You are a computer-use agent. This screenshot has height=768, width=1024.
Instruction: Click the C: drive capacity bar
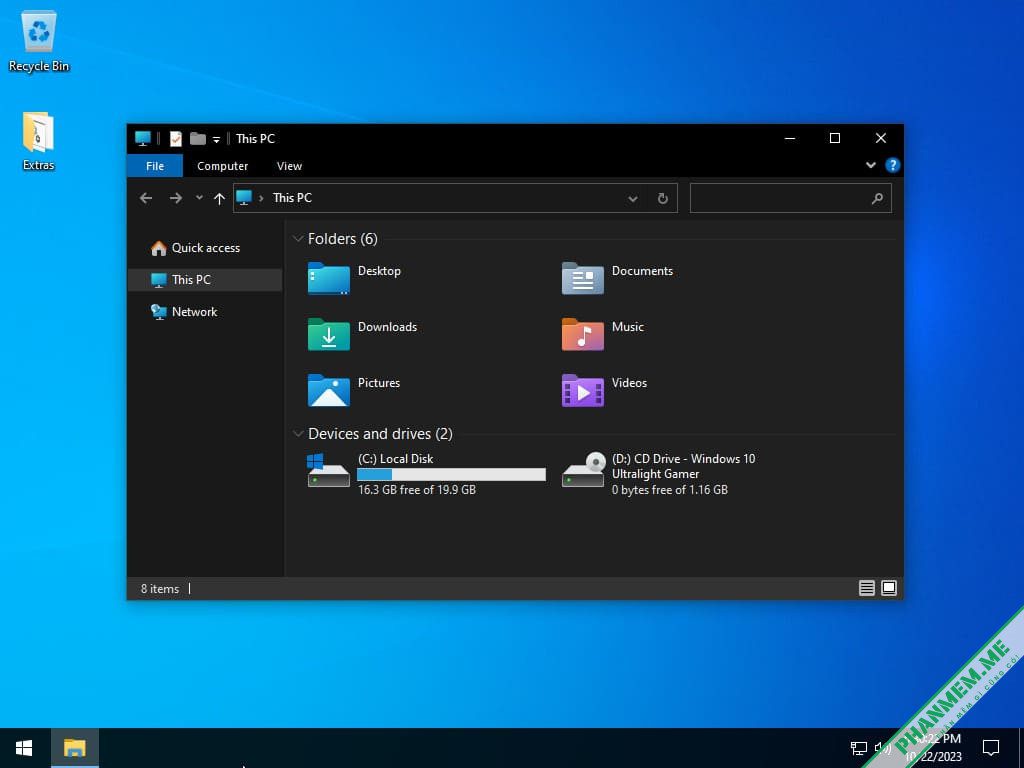coord(451,474)
